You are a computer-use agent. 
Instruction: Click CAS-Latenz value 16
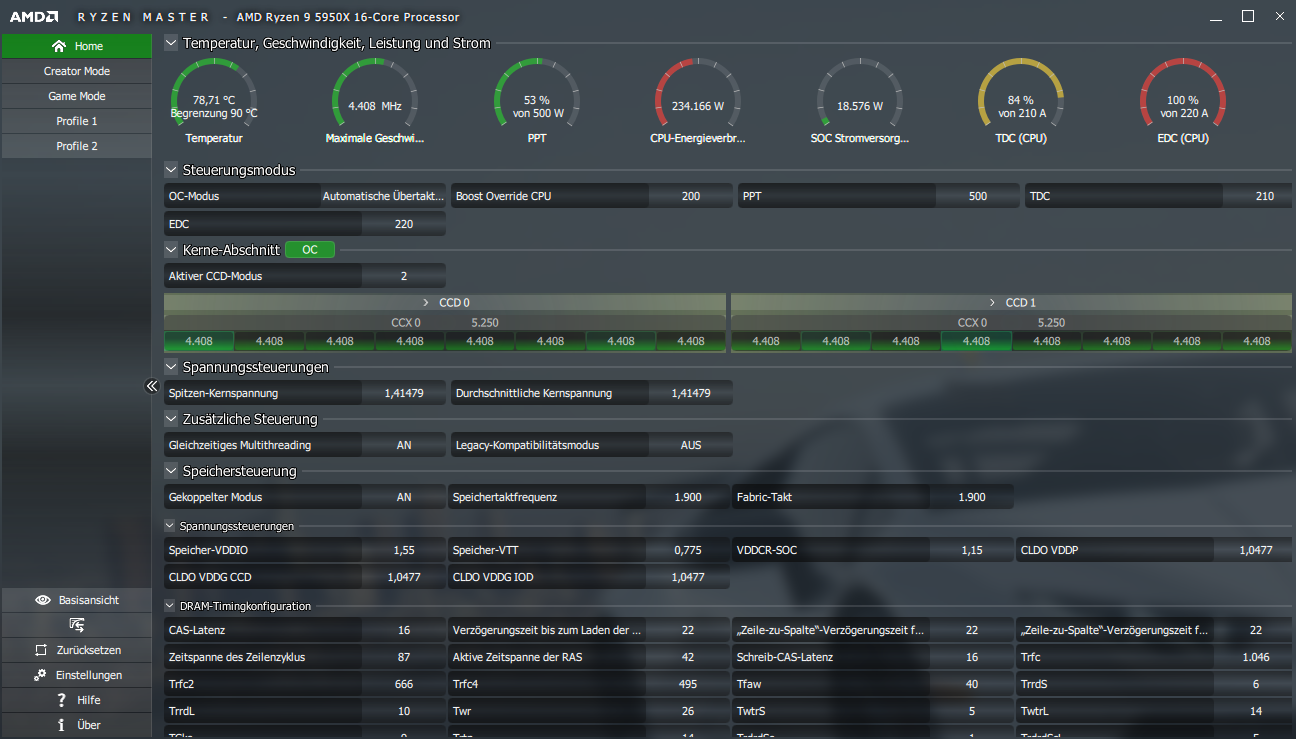[404, 630]
